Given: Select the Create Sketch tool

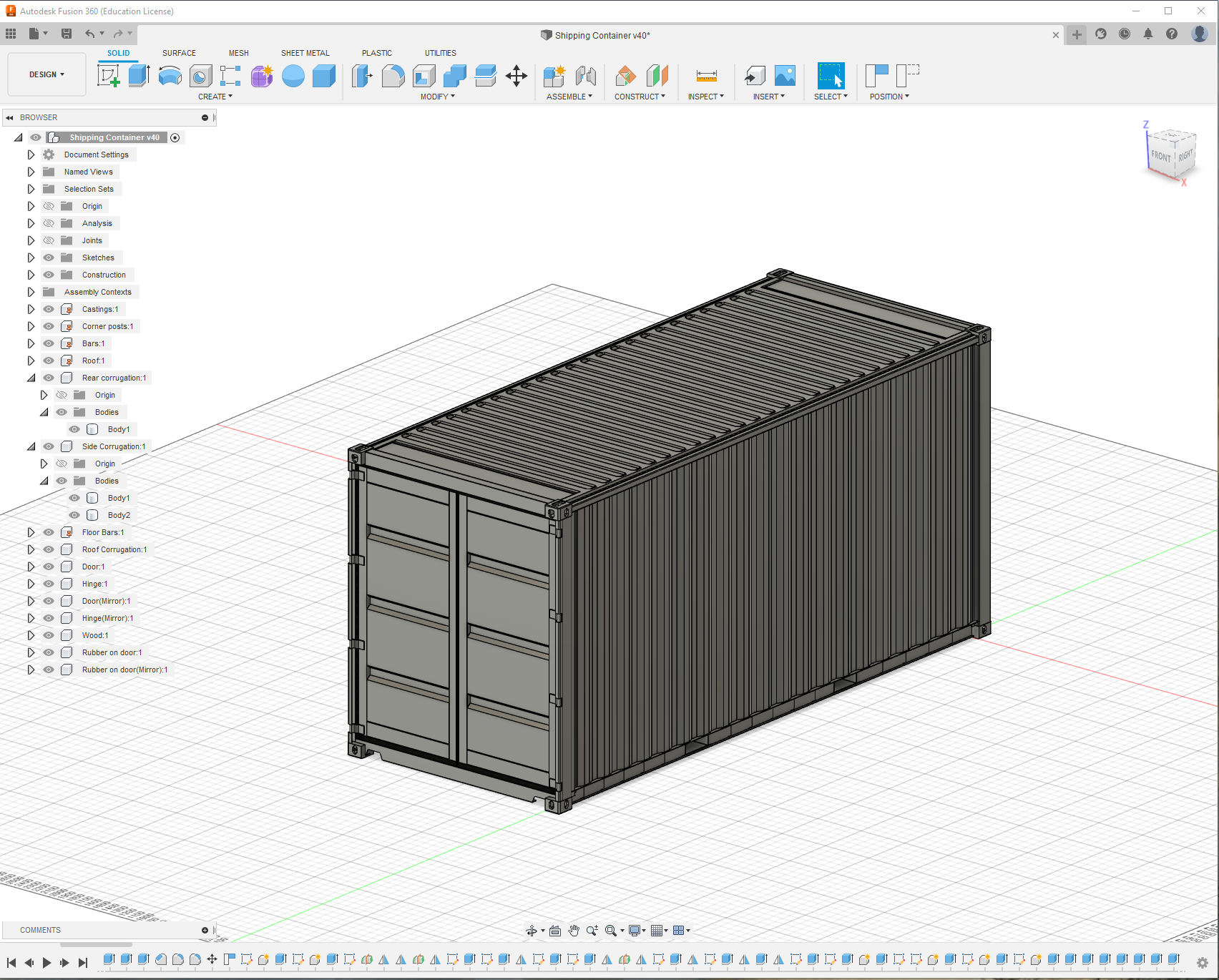Looking at the screenshot, I should point(109,75).
